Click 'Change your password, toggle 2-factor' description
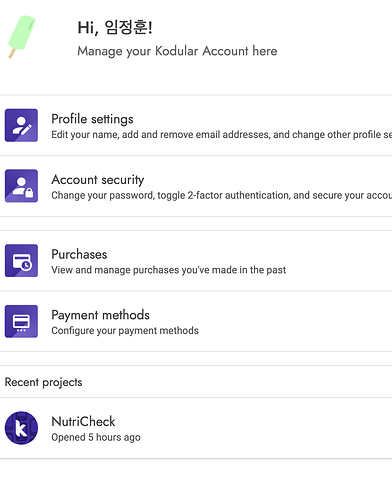 tap(221, 195)
